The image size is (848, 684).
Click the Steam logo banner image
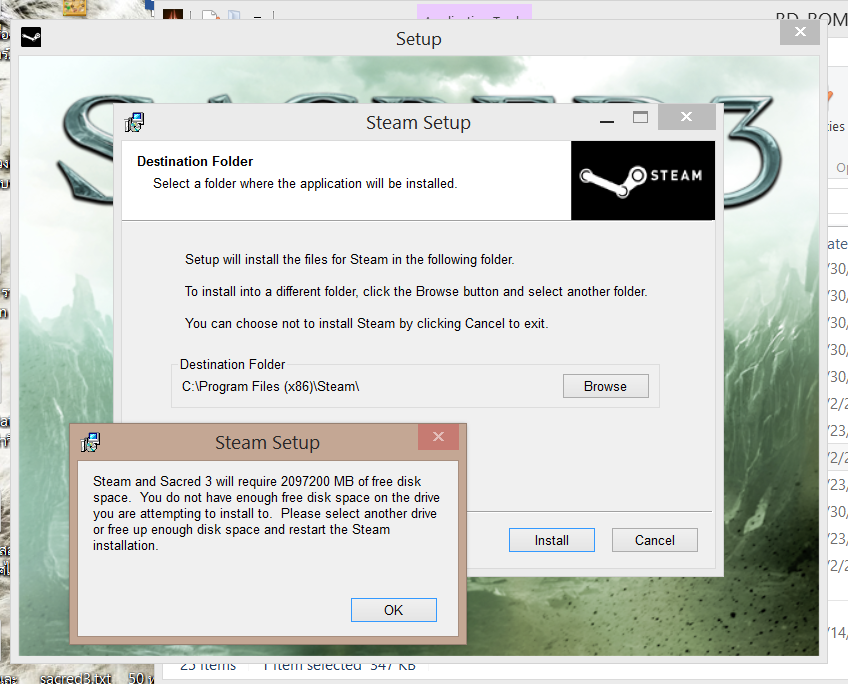(642, 181)
